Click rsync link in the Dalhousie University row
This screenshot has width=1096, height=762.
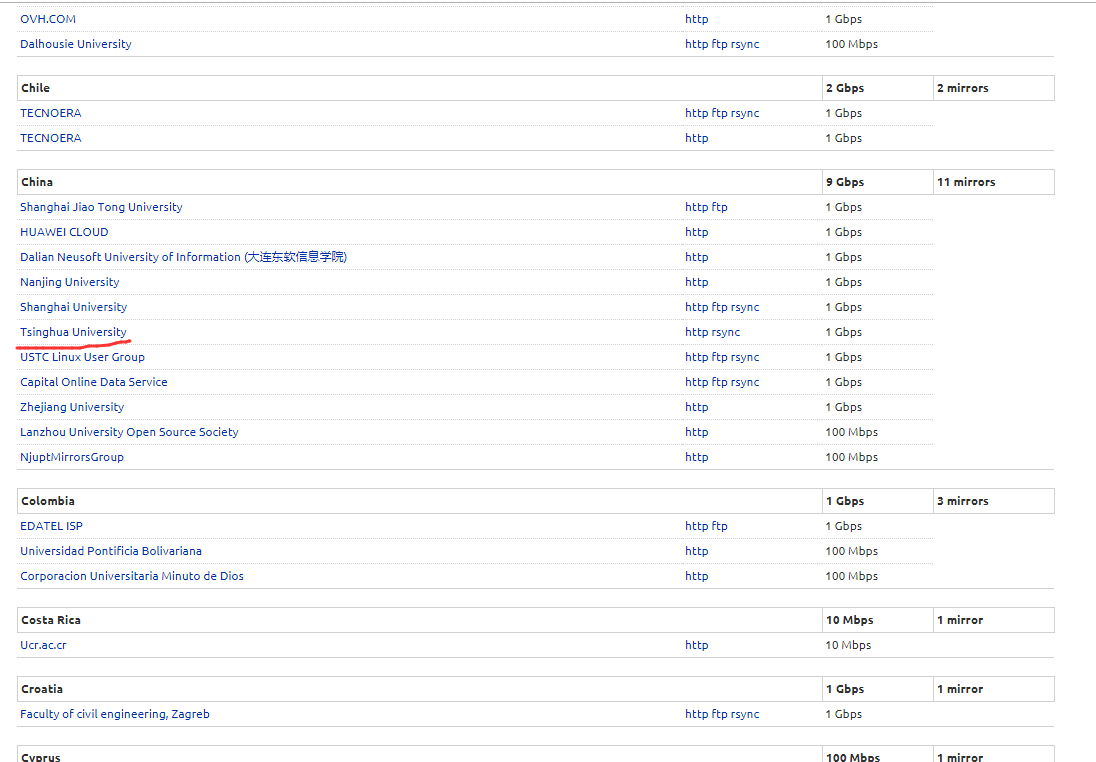click(745, 44)
